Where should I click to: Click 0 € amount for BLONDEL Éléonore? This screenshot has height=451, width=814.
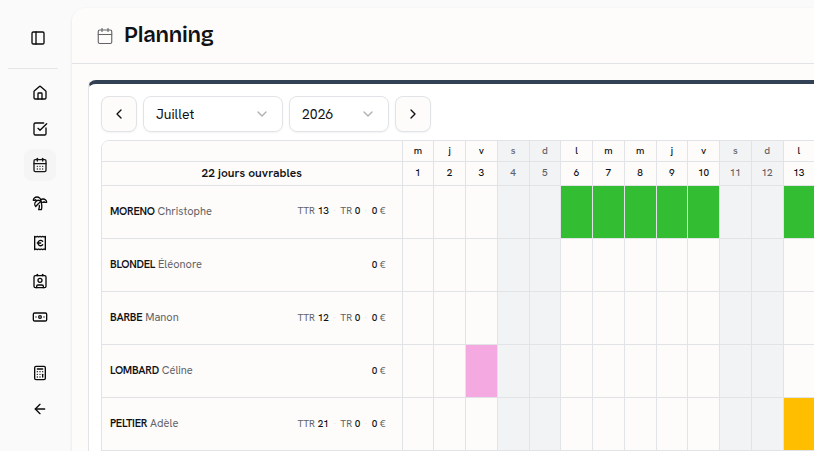[x=378, y=265]
